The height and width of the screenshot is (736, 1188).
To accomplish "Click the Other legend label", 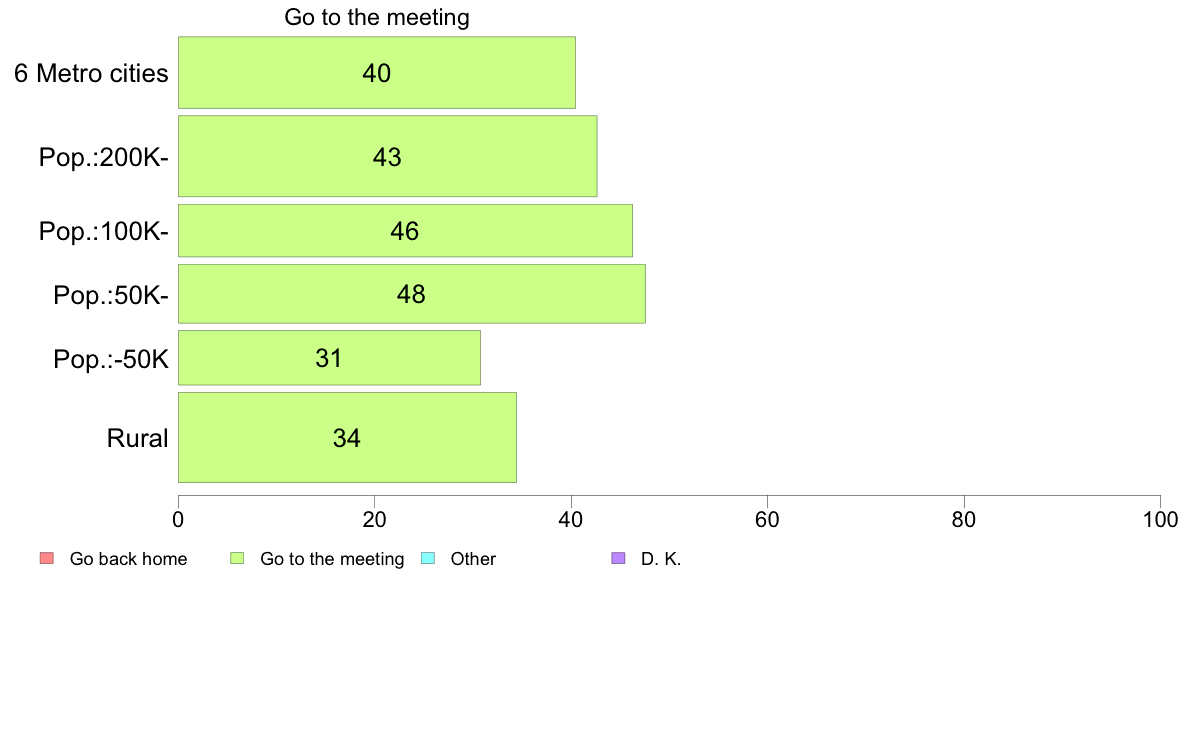I will click(x=473, y=559).
